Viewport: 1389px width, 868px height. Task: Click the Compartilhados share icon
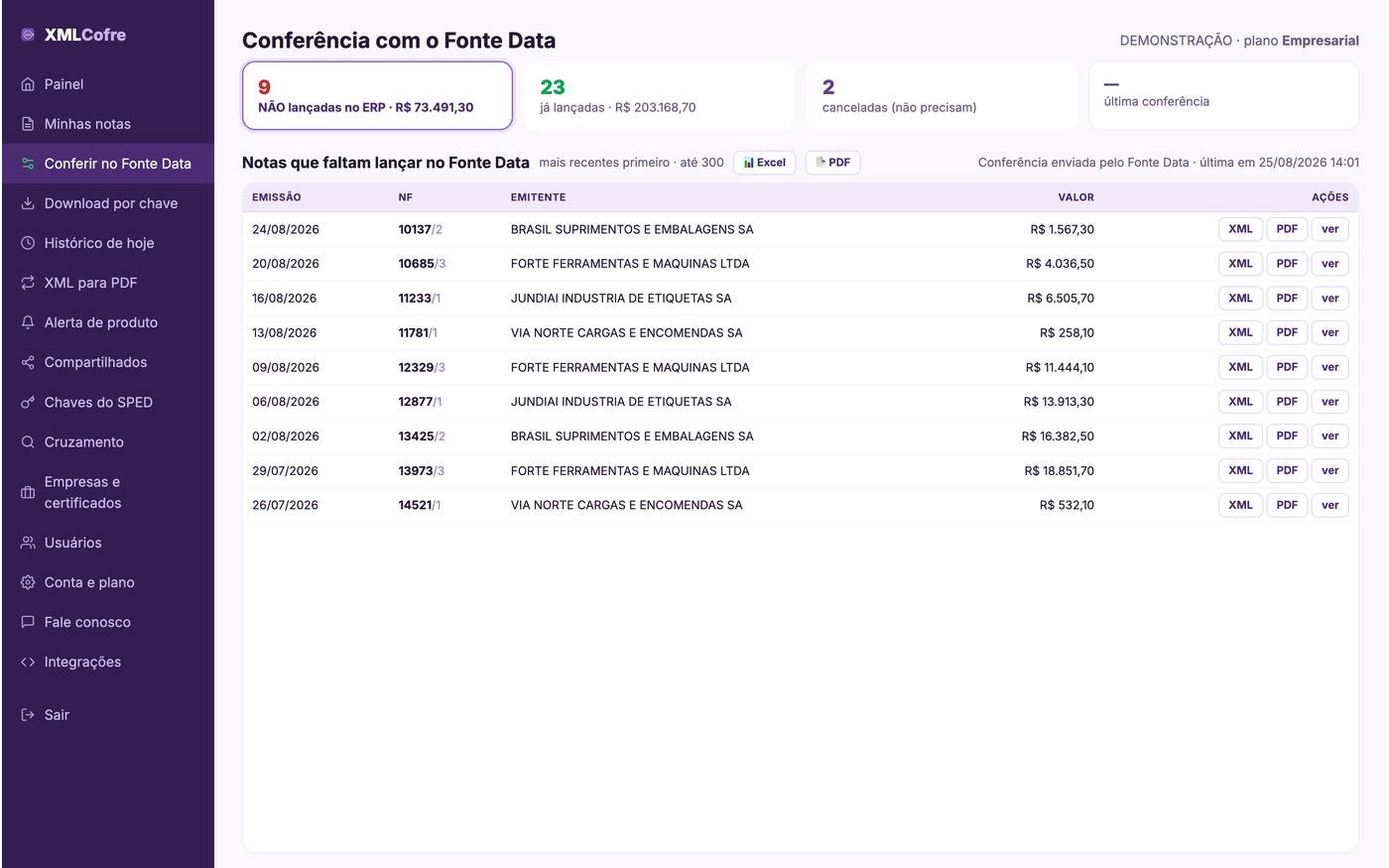pyautogui.click(x=28, y=362)
